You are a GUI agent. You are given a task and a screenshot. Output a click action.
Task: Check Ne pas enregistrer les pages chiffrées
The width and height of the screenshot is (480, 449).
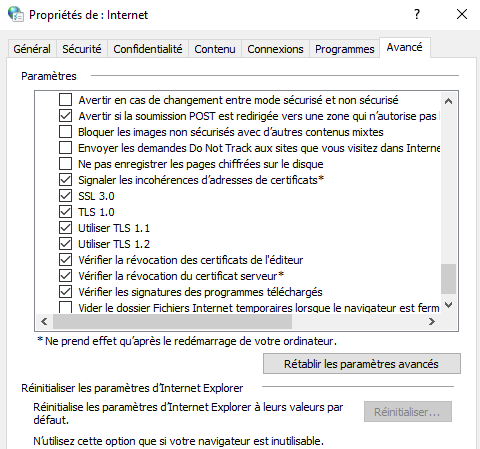65,164
